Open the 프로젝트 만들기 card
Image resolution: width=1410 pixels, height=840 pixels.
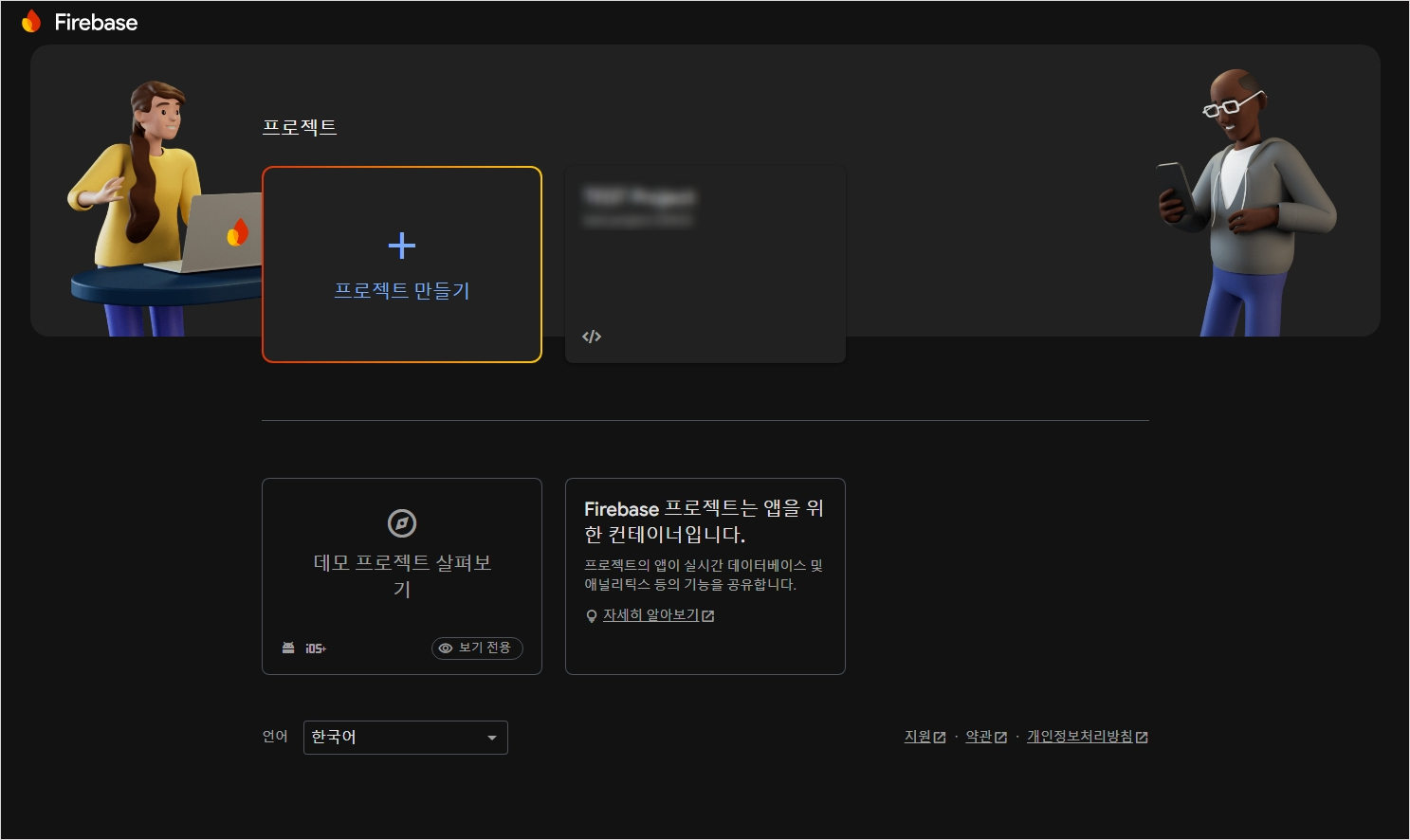402,265
